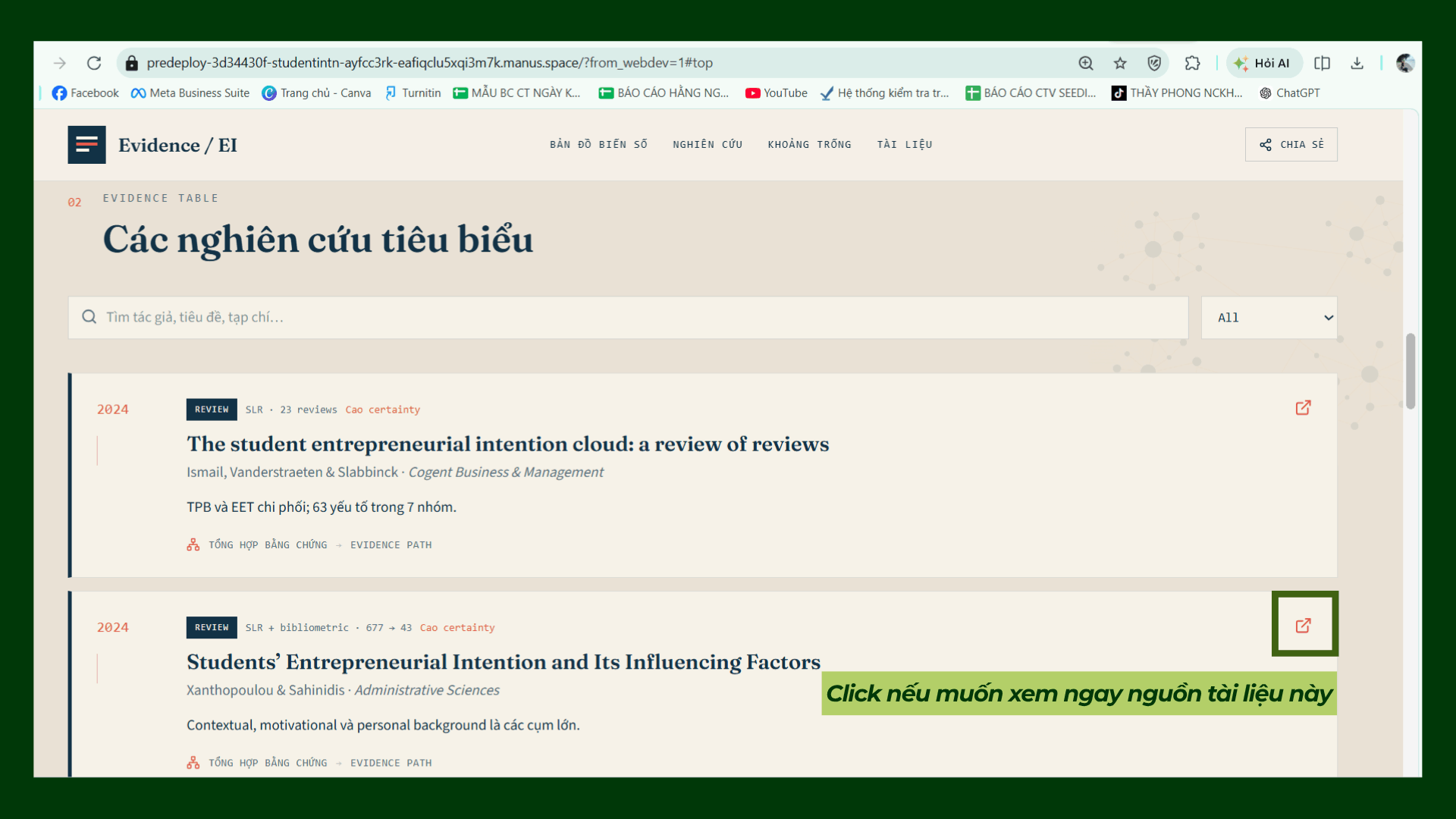Expand the All filter dropdown
Screen dimensions: 1456x819
click(x=1269, y=318)
